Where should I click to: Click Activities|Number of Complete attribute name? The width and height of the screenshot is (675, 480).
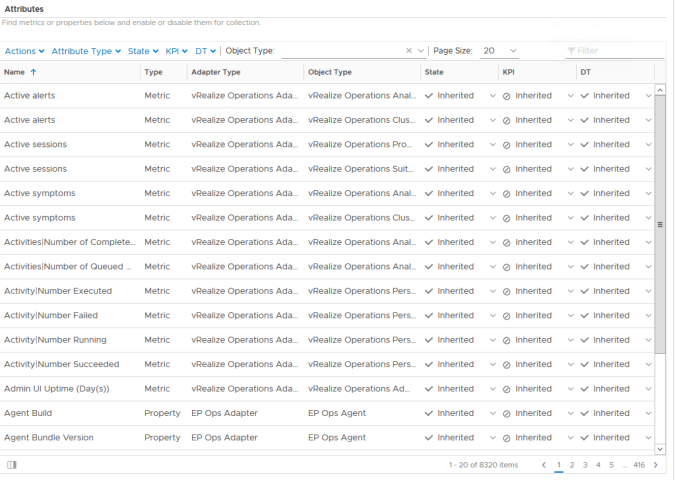[70, 242]
